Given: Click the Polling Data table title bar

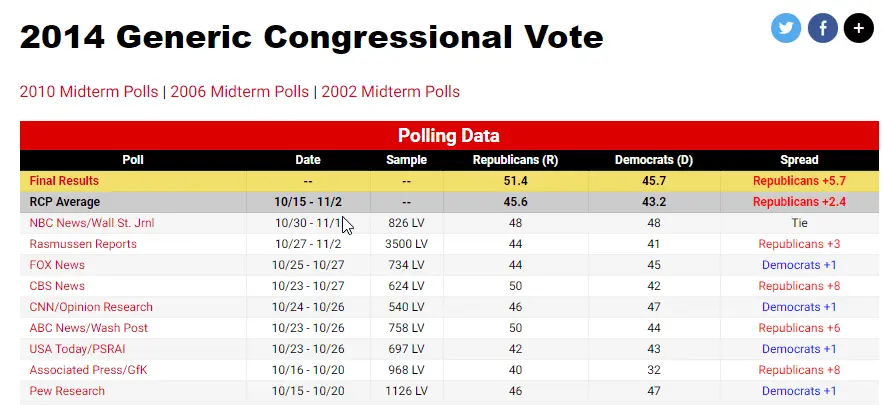Looking at the screenshot, I should (x=449, y=136).
